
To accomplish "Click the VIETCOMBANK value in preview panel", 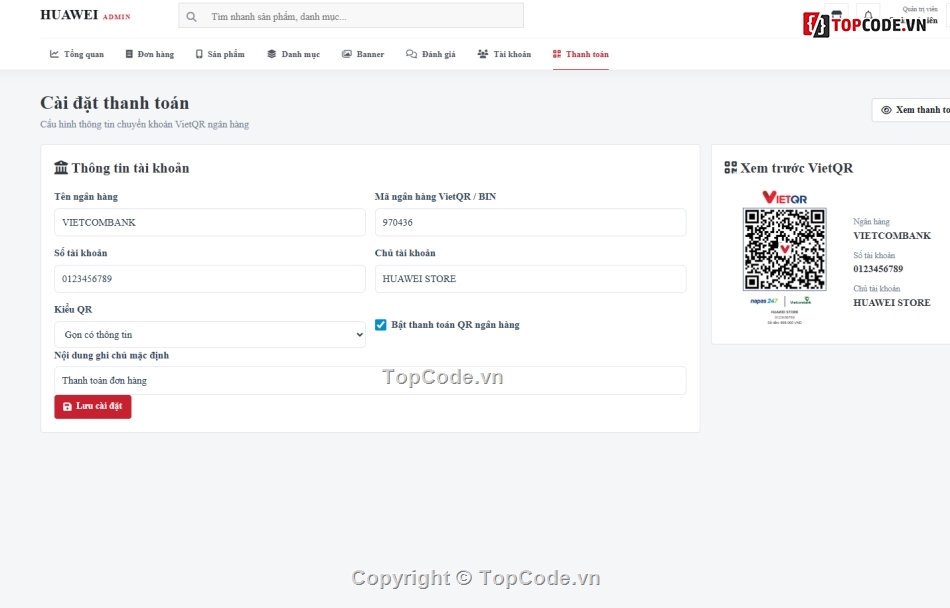I will 892,236.
